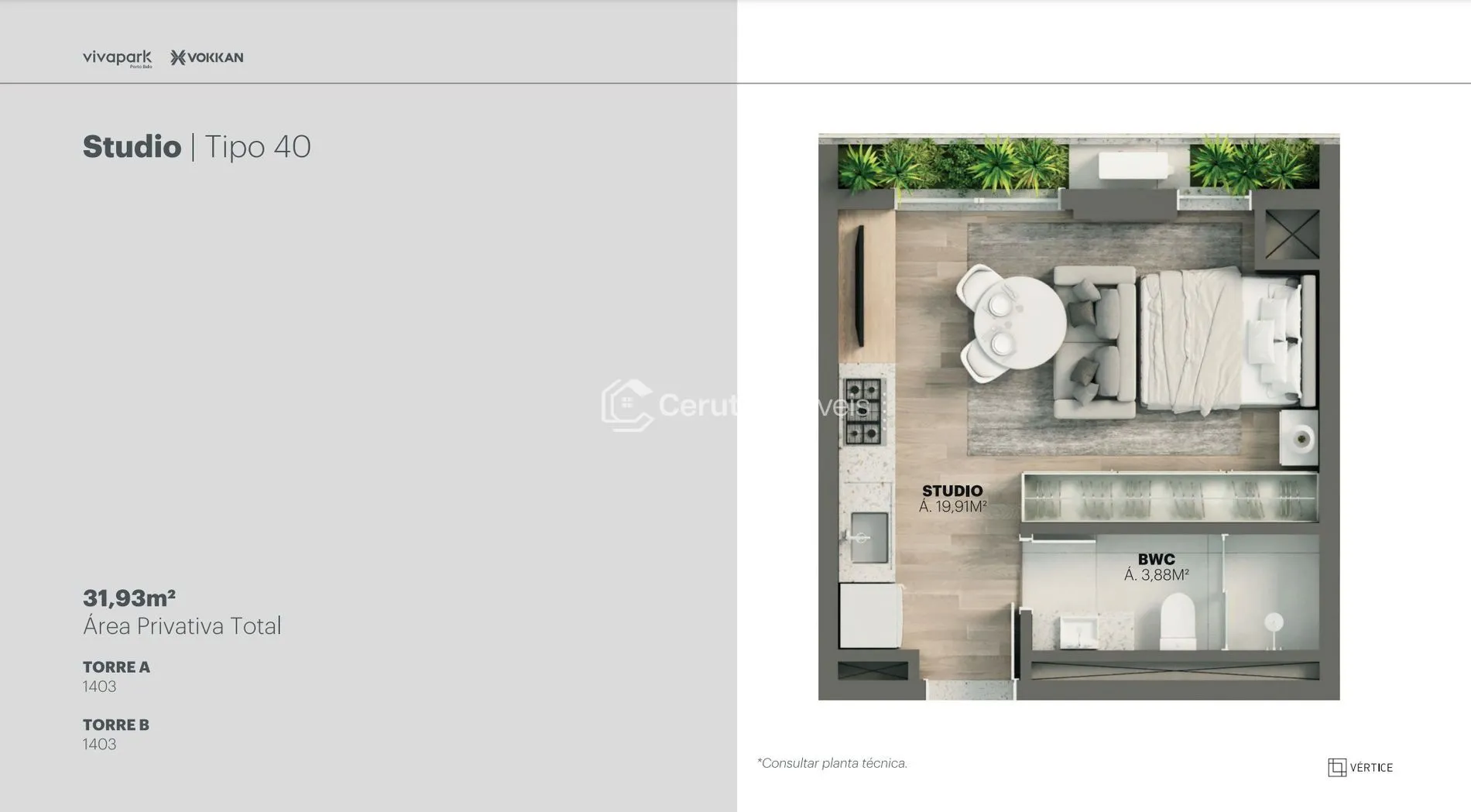Click the "Studio | Tipo 40" heading
1471x812 pixels.
pyautogui.click(x=197, y=146)
